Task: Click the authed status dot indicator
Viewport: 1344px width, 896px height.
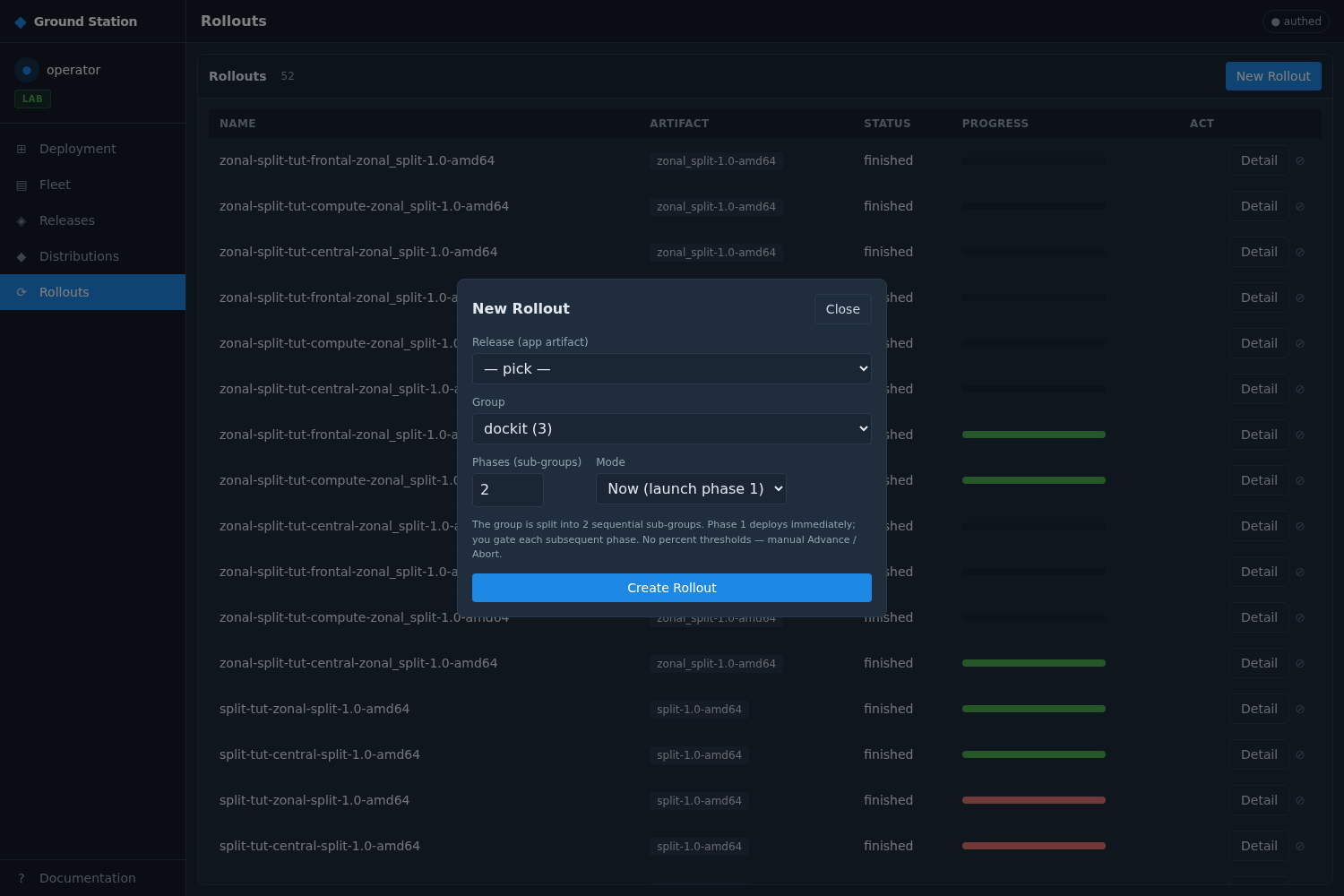Action: point(1276,22)
